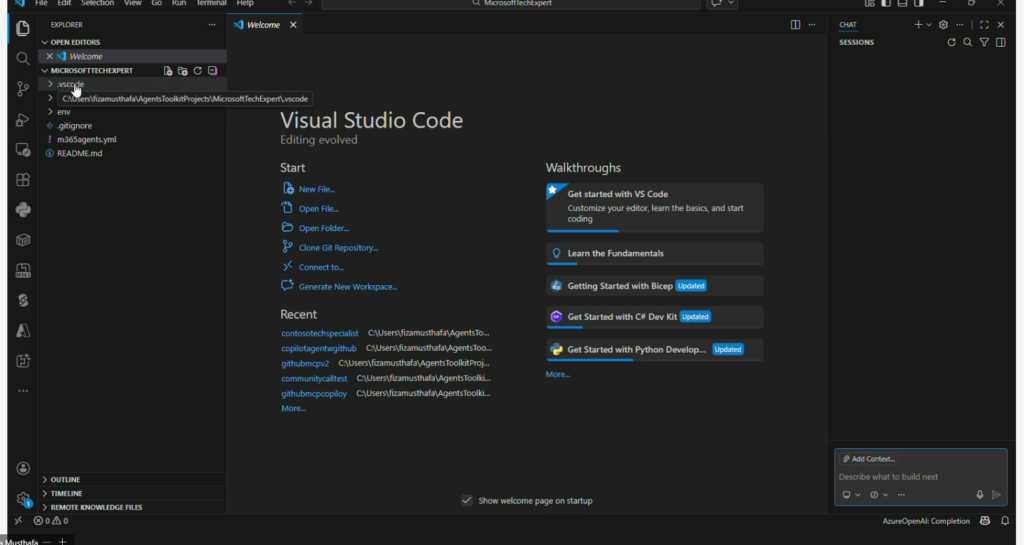Uncheck Show welcome page on startup

click(467, 501)
